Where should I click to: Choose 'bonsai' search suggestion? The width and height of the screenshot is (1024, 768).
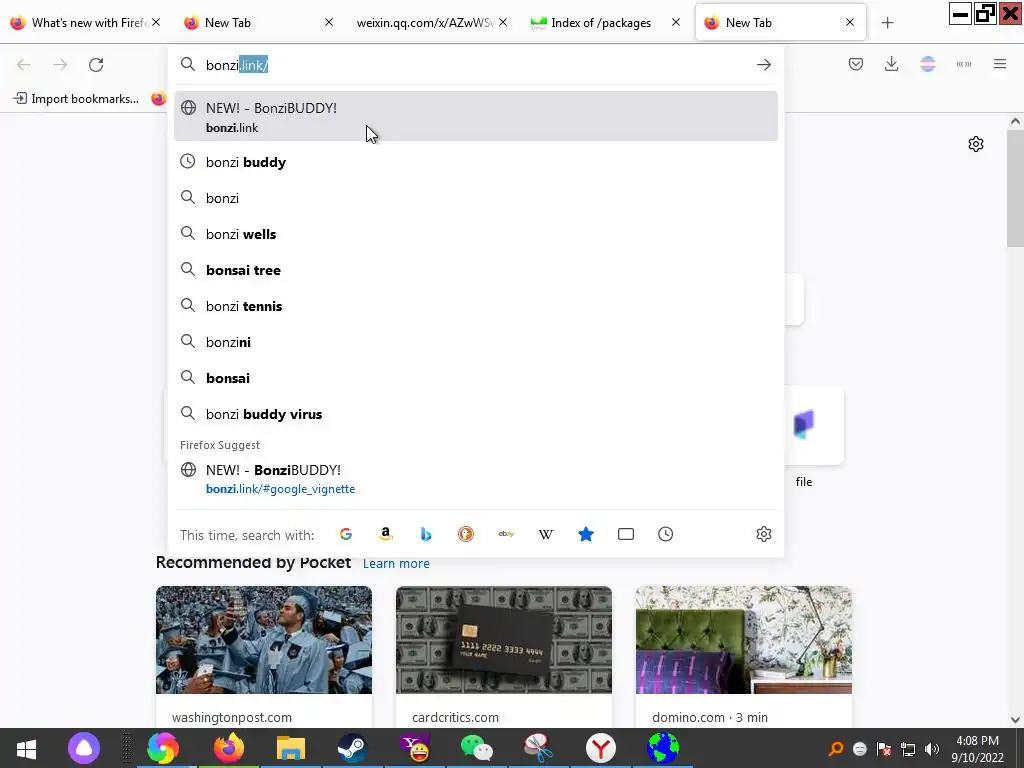tap(475, 377)
